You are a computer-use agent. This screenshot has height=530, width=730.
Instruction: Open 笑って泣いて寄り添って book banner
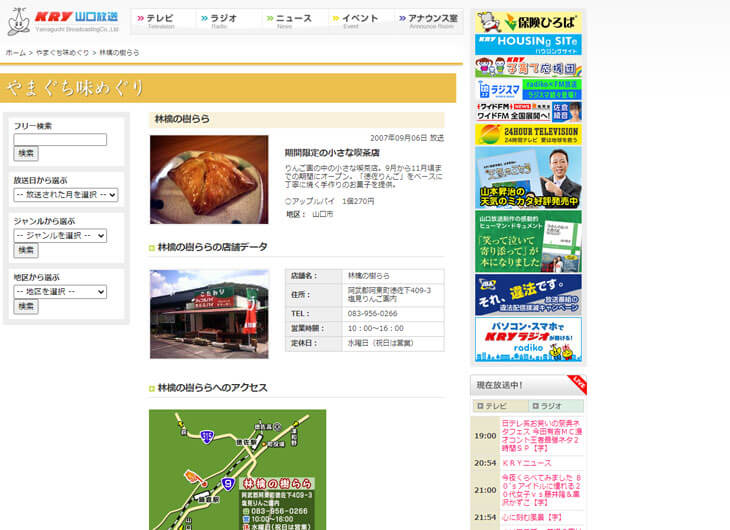point(528,241)
